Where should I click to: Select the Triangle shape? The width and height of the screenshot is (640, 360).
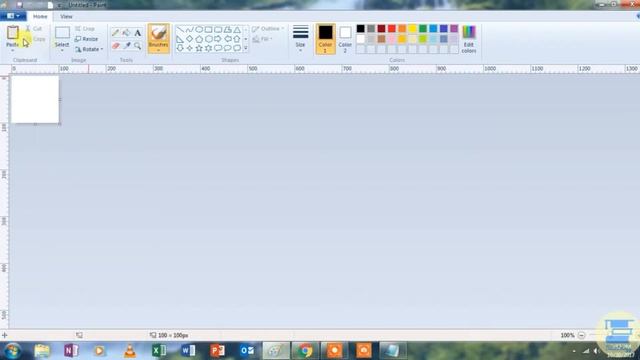237,29
